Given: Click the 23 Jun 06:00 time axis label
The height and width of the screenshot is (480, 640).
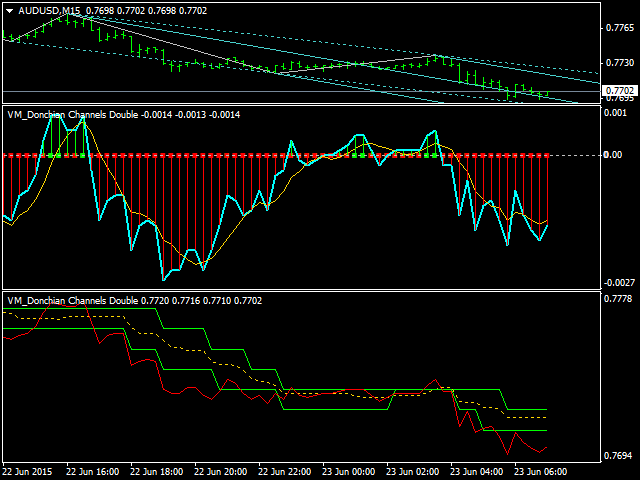Looking at the screenshot, I should click(x=541, y=472).
